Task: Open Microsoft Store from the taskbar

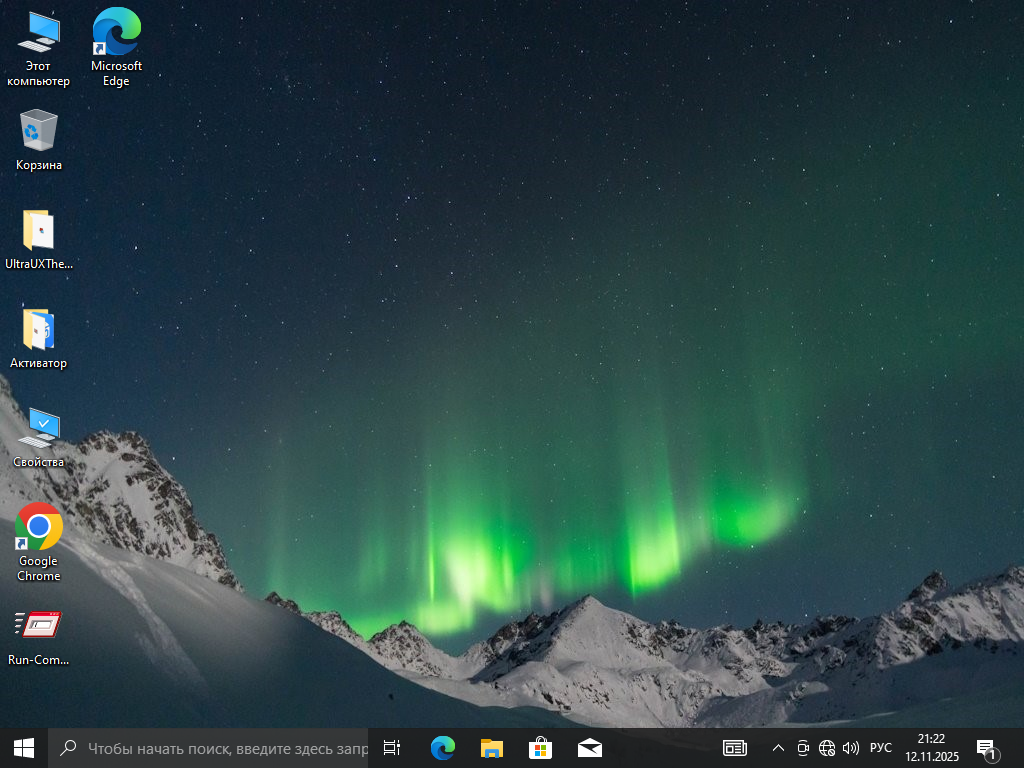Action: tap(540, 747)
